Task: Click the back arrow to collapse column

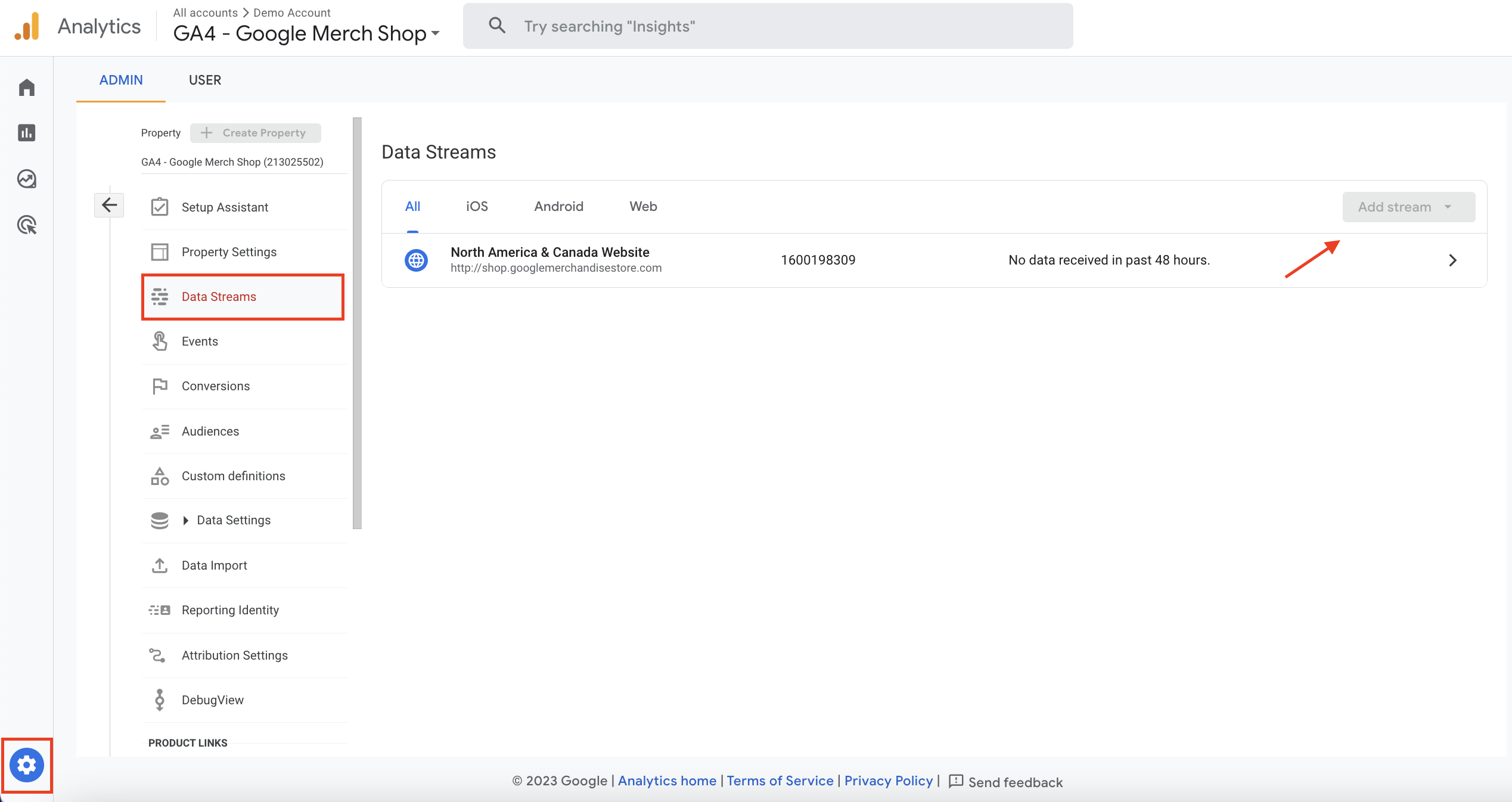Action: coord(109,206)
